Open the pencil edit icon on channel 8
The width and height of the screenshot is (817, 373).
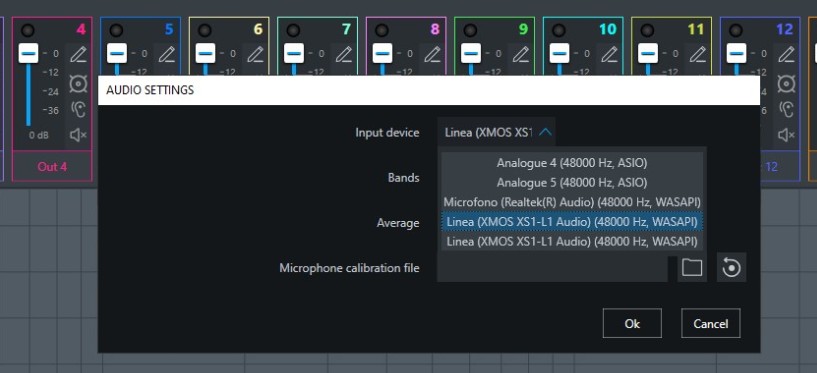coord(432,54)
